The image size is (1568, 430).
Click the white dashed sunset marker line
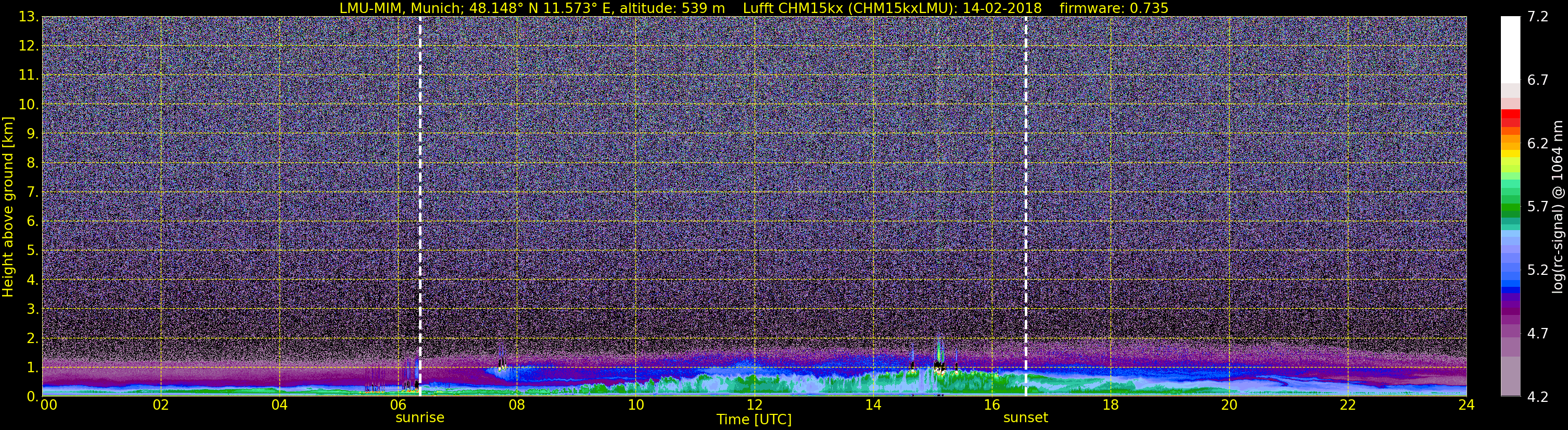(1026, 207)
